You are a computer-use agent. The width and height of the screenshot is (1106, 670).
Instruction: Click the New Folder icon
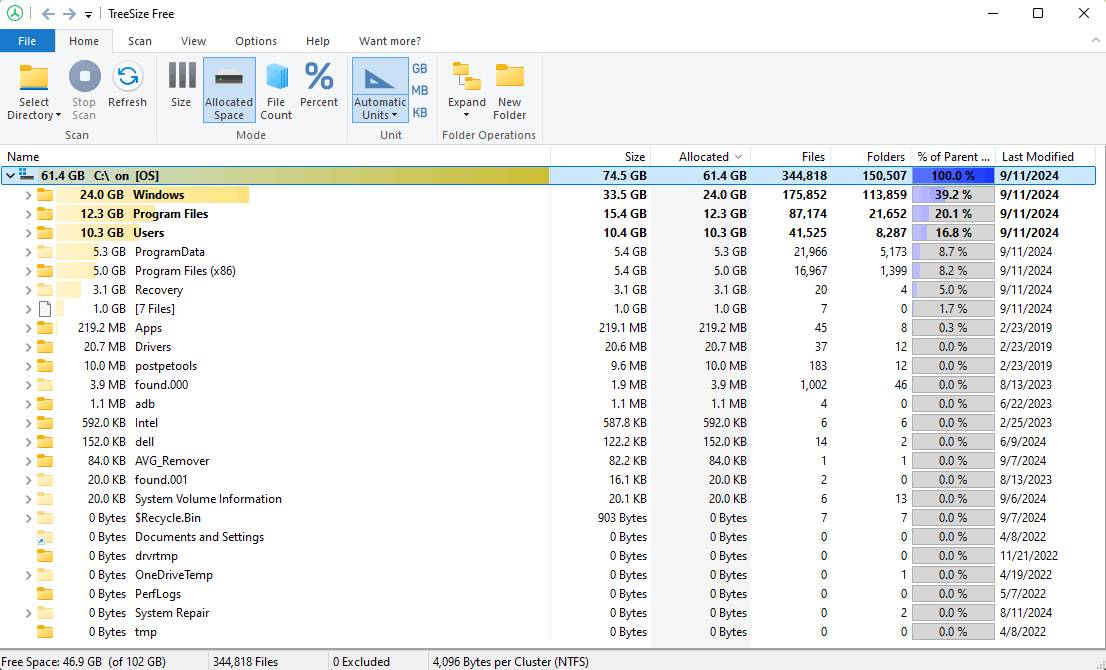pos(509,78)
